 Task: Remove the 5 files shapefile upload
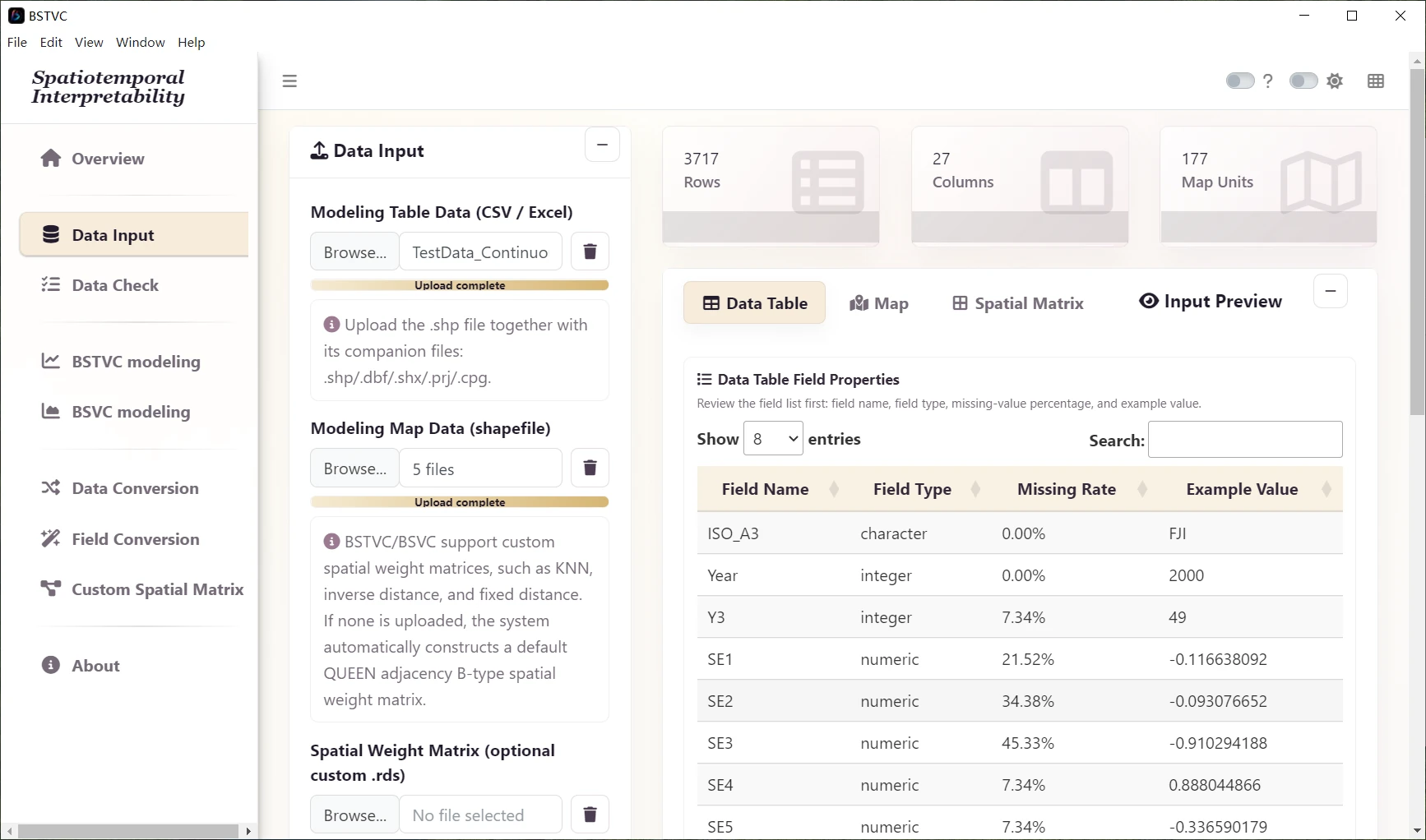(x=590, y=468)
